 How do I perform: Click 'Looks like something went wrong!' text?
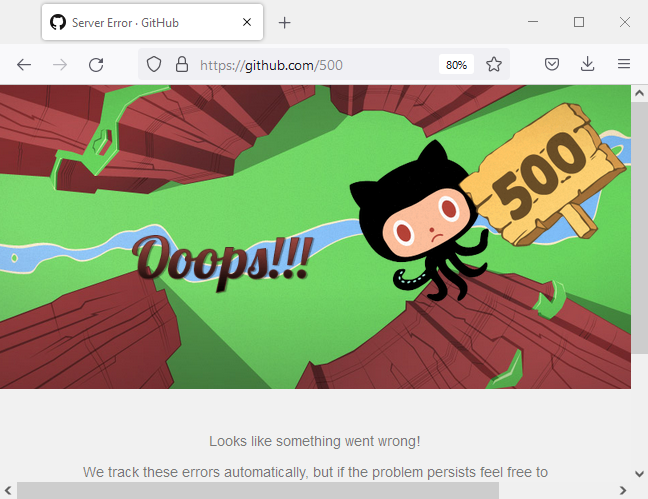point(314,441)
